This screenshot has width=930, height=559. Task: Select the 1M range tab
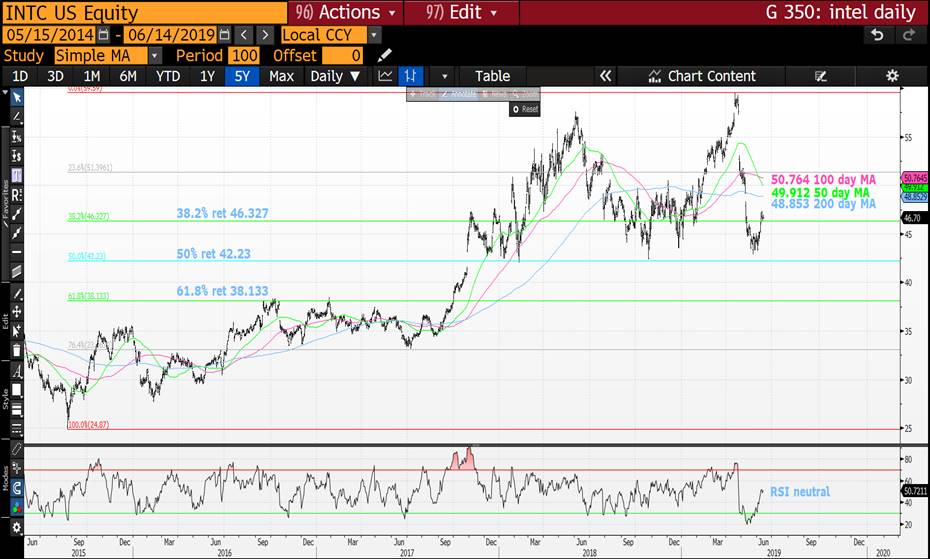pos(91,76)
